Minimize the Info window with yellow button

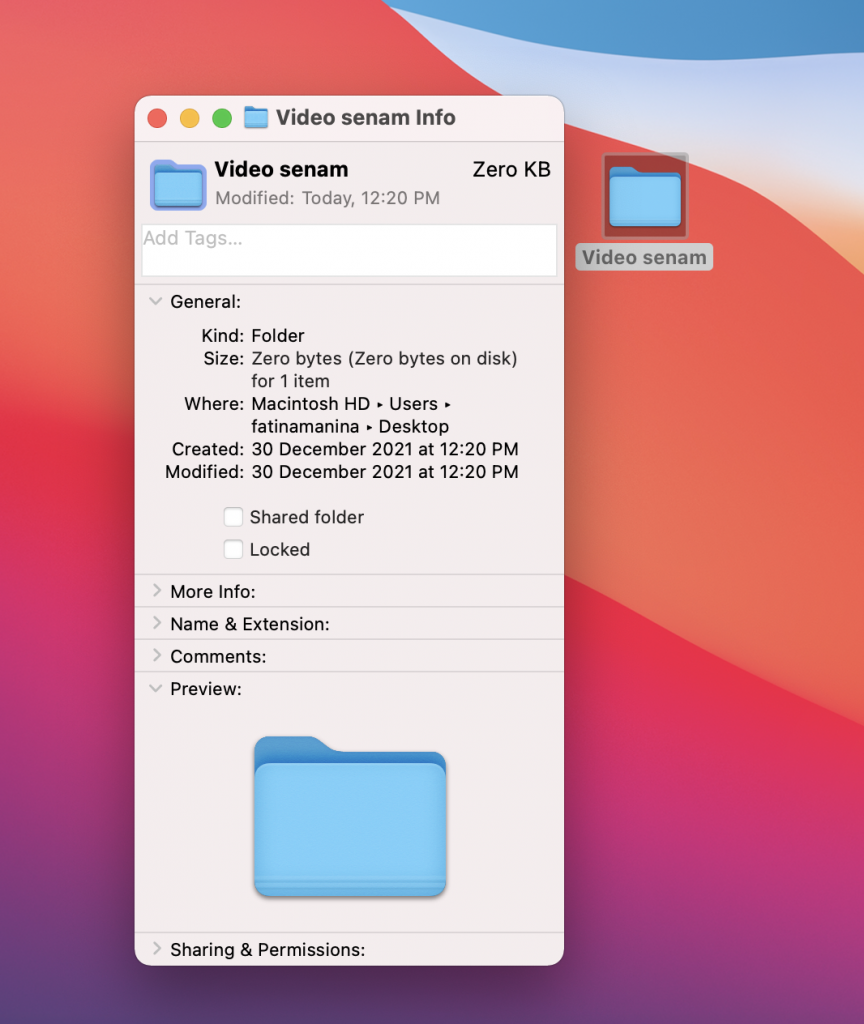point(189,118)
